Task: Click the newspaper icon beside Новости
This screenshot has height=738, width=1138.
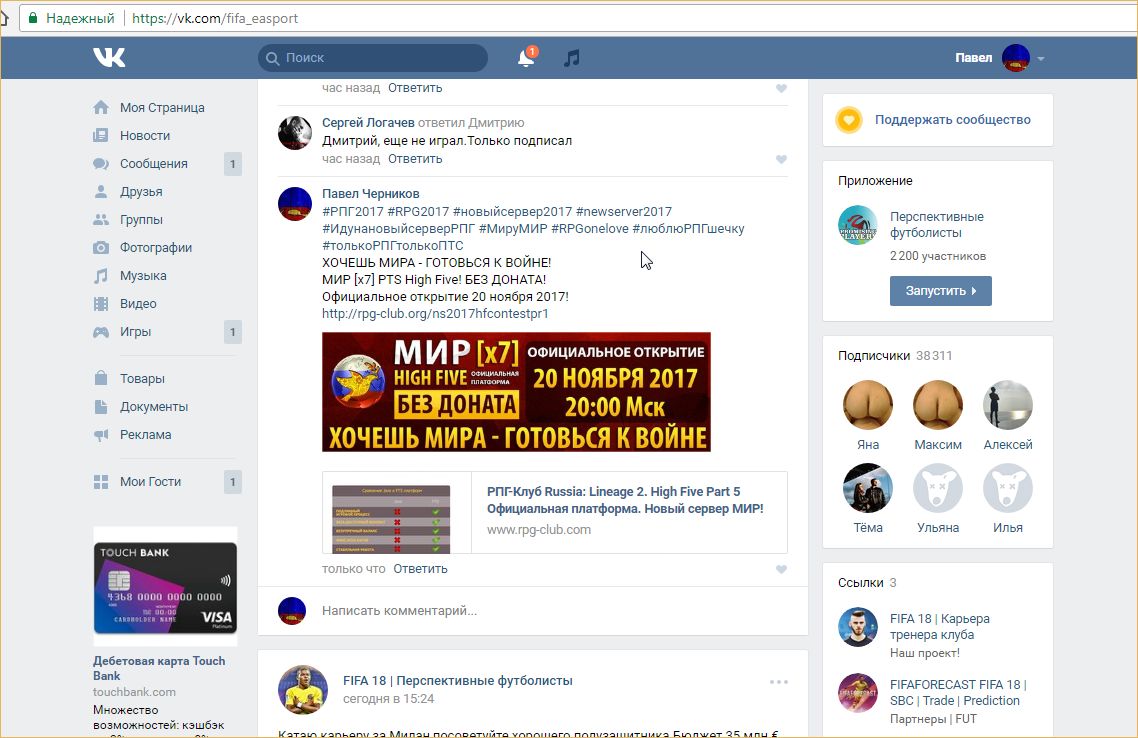Action: tap(101, 136)
